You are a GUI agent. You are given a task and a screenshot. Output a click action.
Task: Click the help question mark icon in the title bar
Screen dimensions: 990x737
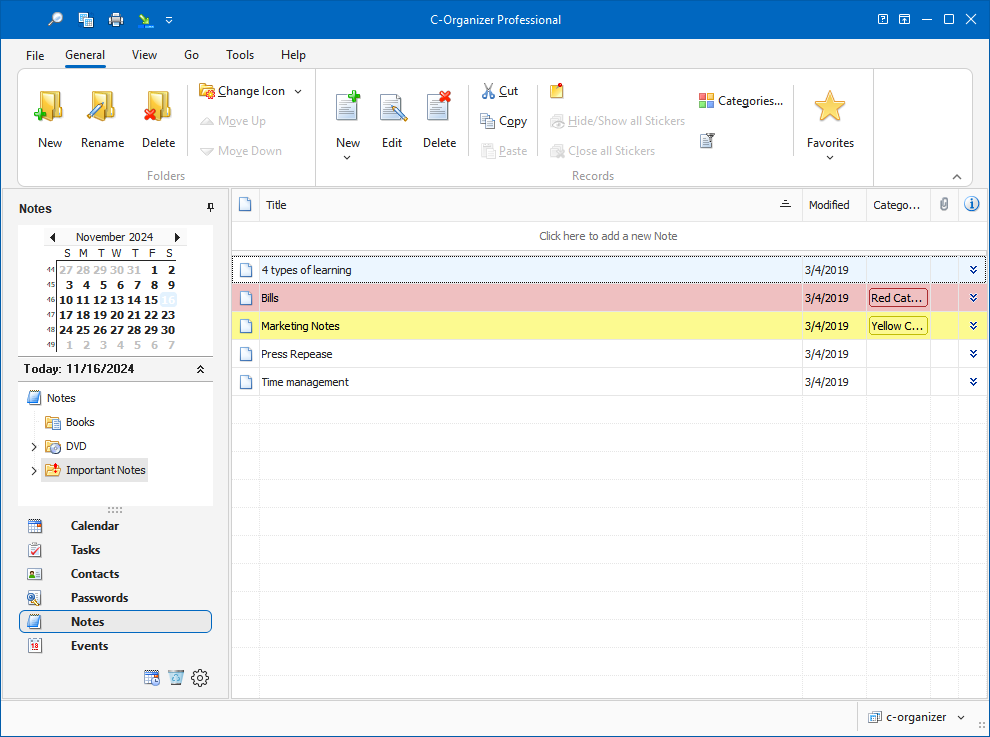[883, 20]
